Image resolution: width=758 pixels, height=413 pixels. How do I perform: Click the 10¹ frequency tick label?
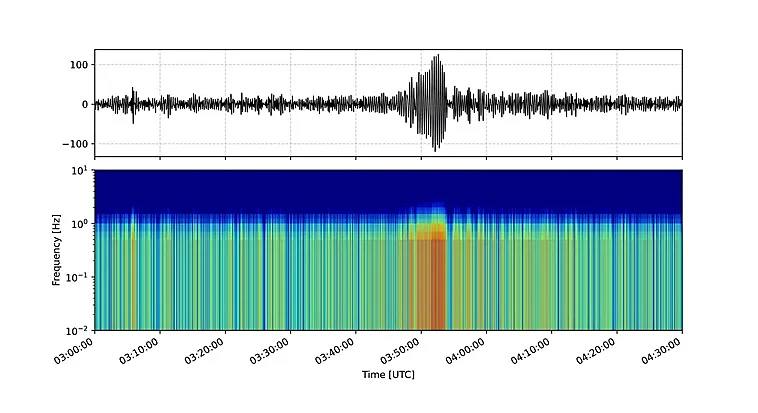(80, 171)
